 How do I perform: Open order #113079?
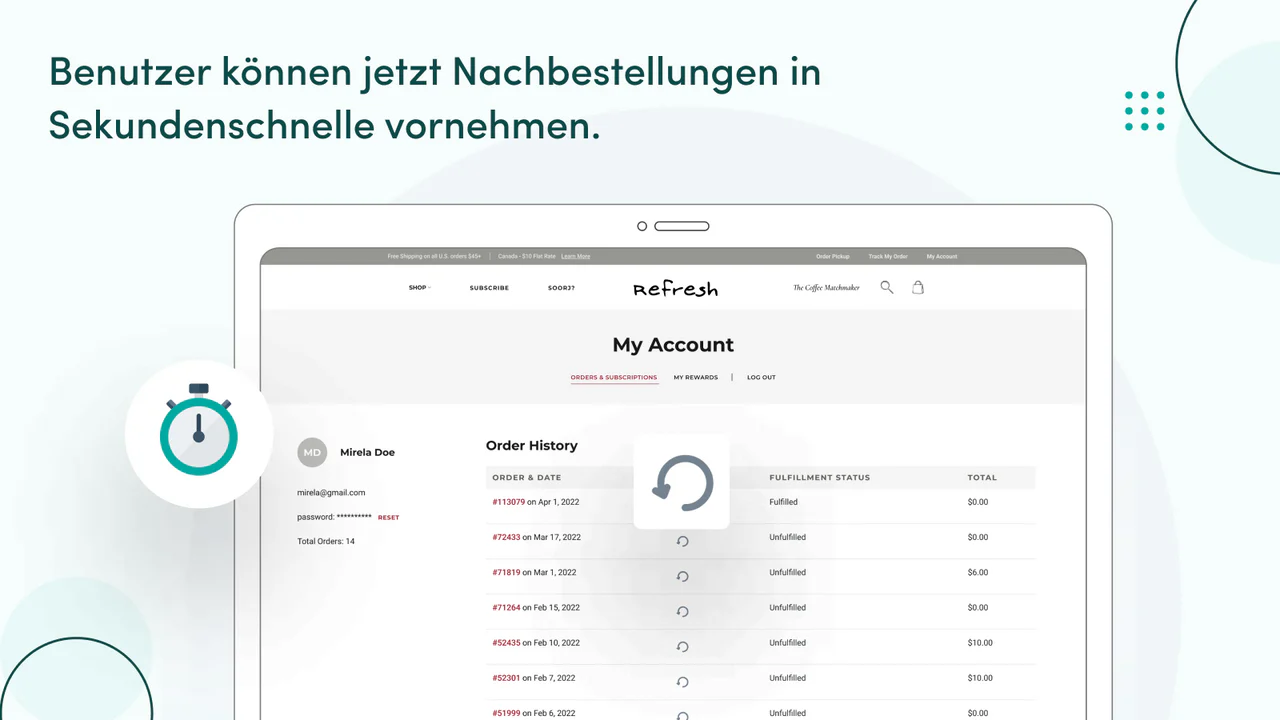[x=508, y=502]
